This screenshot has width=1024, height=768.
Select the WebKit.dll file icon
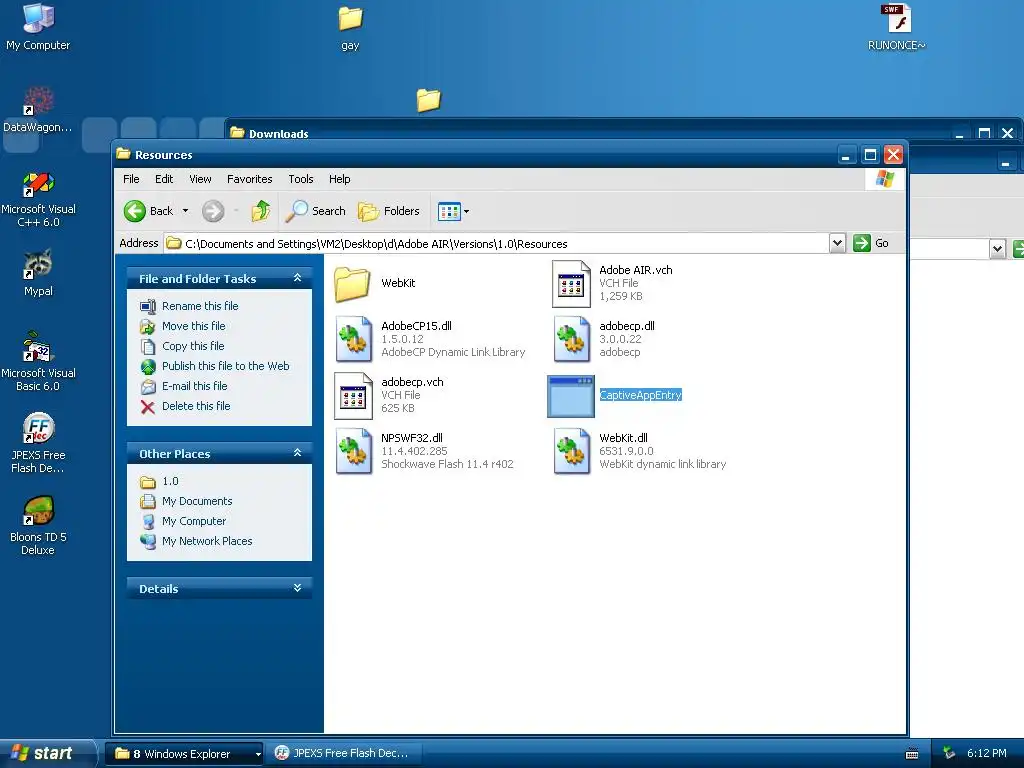coord(571,451)
